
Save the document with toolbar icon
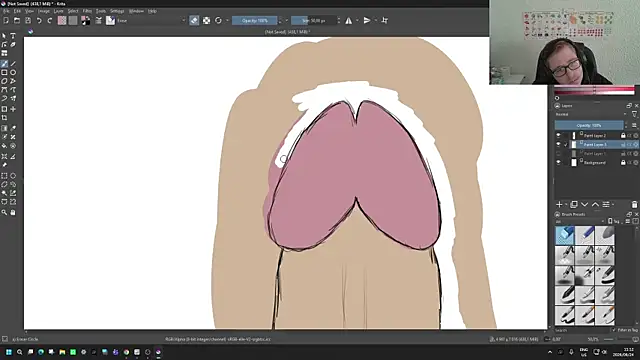[x=28, y=20]
